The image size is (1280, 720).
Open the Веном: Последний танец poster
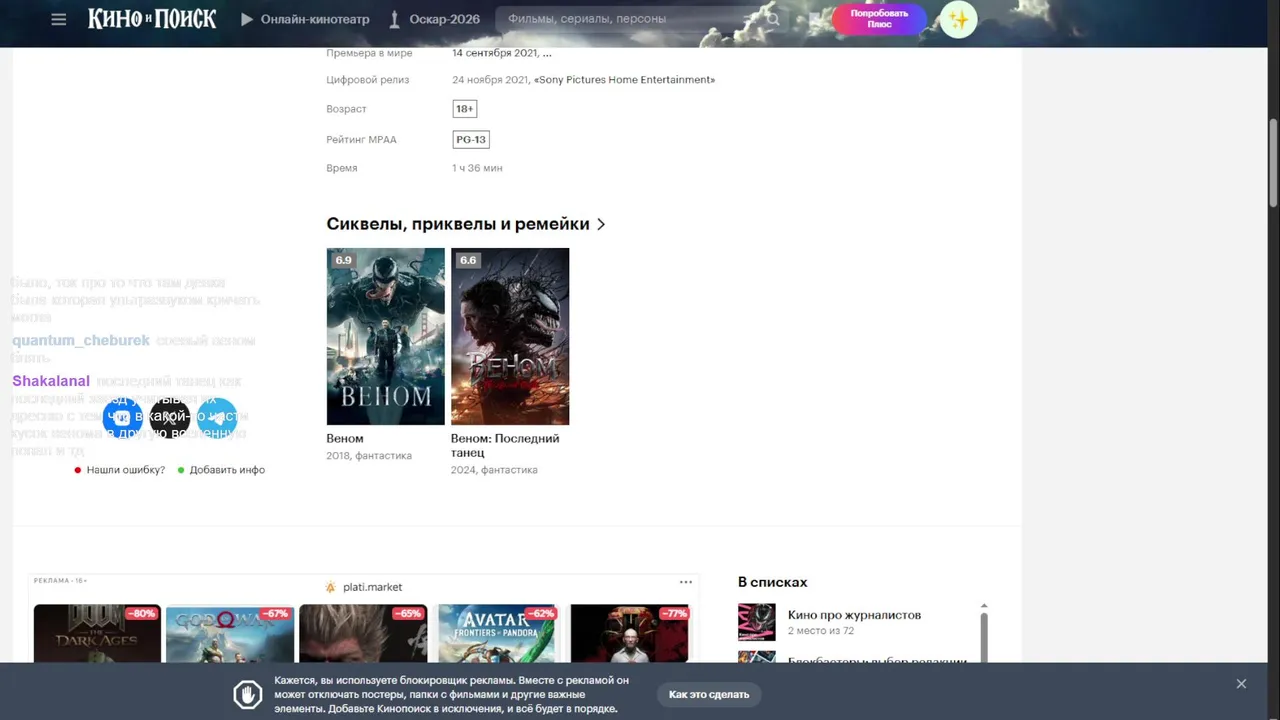coord(510,336)
